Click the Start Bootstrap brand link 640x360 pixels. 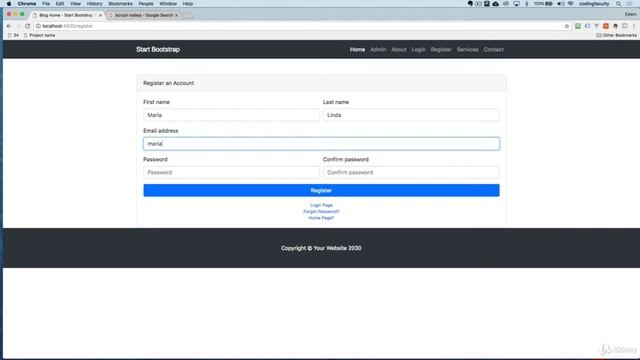[158, 49]
